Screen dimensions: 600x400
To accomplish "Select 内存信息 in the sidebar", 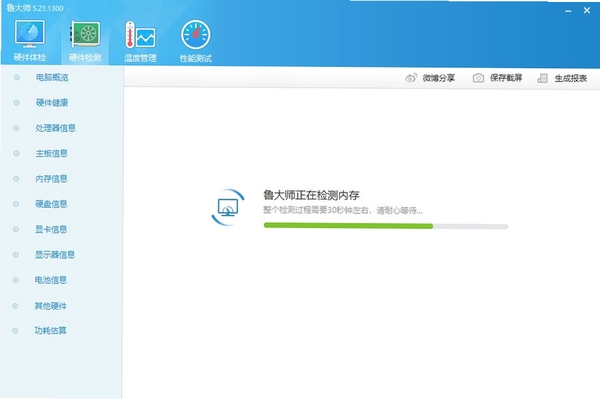I will [x=51, y=179].
